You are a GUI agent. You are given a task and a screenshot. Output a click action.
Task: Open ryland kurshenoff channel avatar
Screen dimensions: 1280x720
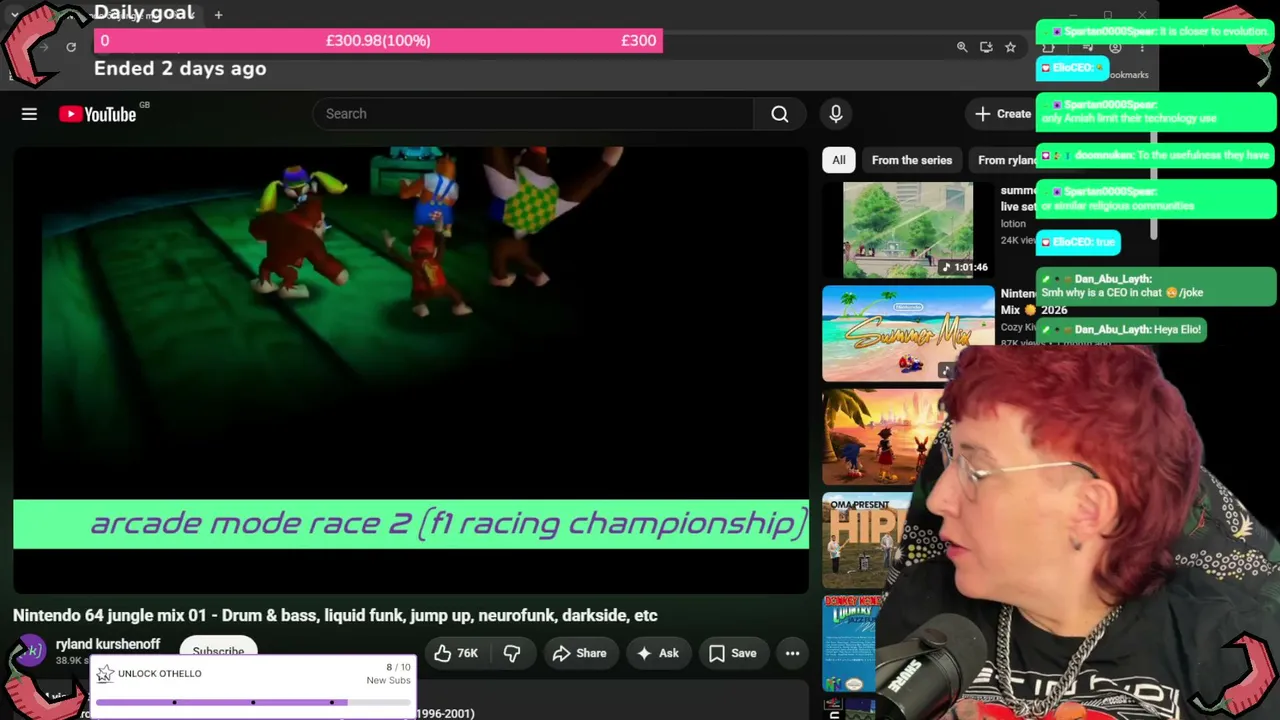point(30,652)
